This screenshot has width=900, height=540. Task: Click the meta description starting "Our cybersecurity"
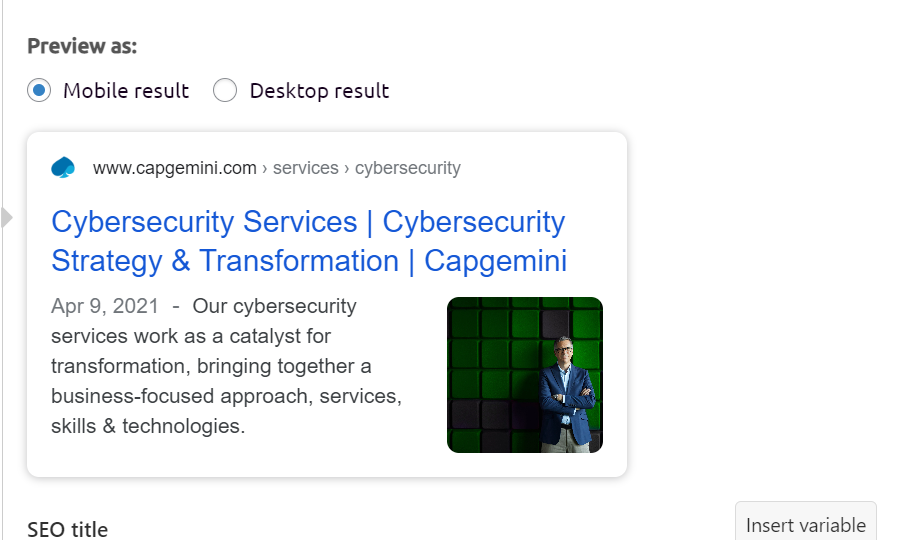click(x=274, y=306)
